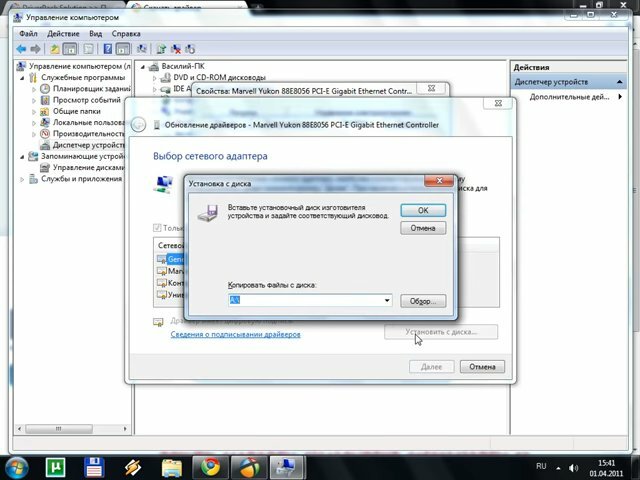Open the Справка menu
Viewport: 640px width, 480px height.
(126, 33)
